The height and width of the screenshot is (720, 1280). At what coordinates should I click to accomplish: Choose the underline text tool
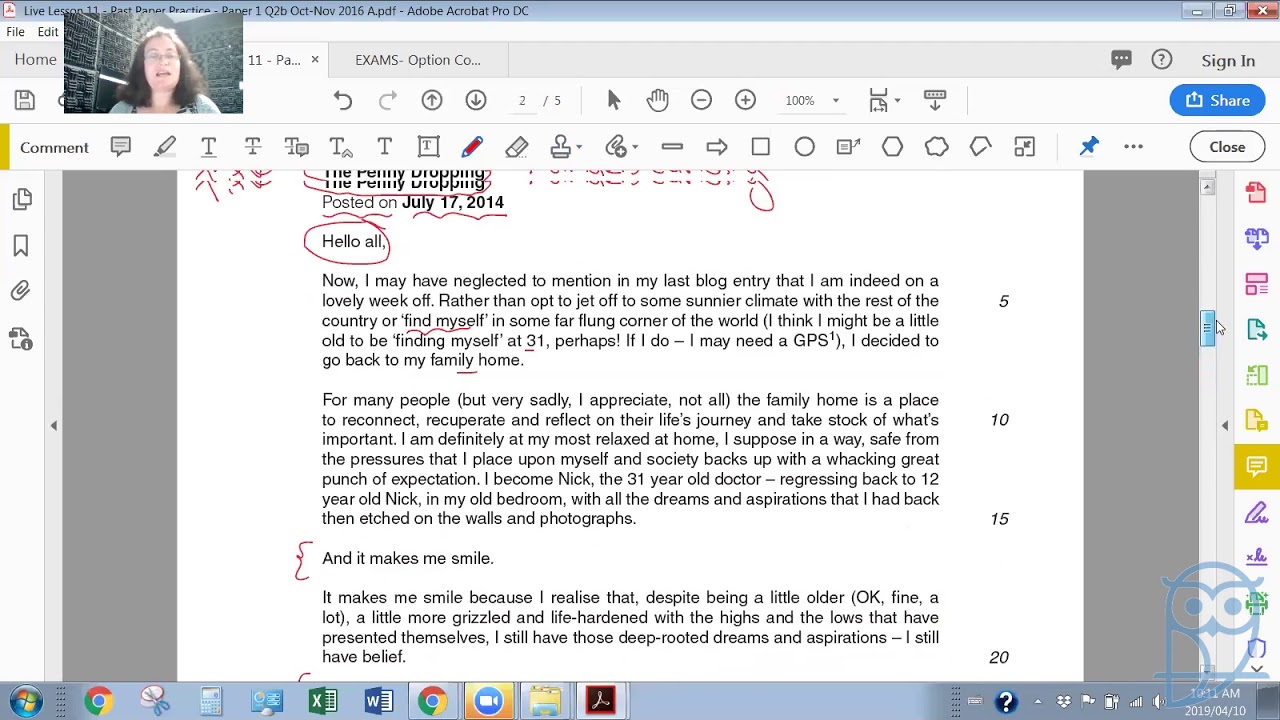click(209, 147)
